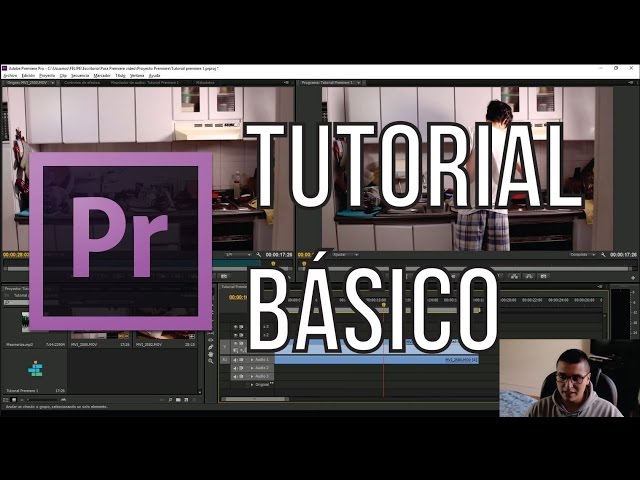Toggle eye on Video 1 track
Screen dimensions: 640x480
point(236,344)
